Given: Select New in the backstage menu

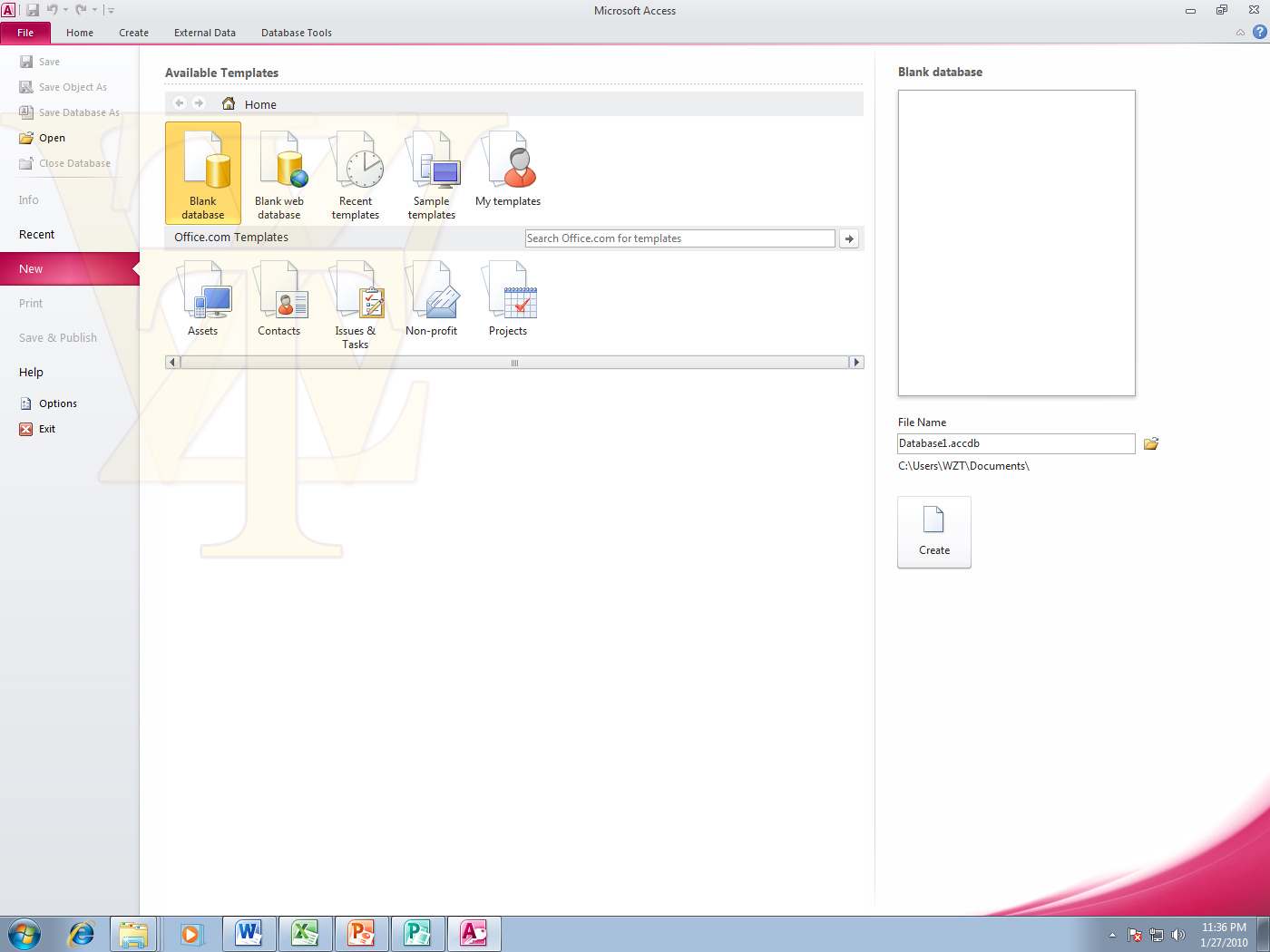Looking at the screenshot, I should click(x=70, y=268).
